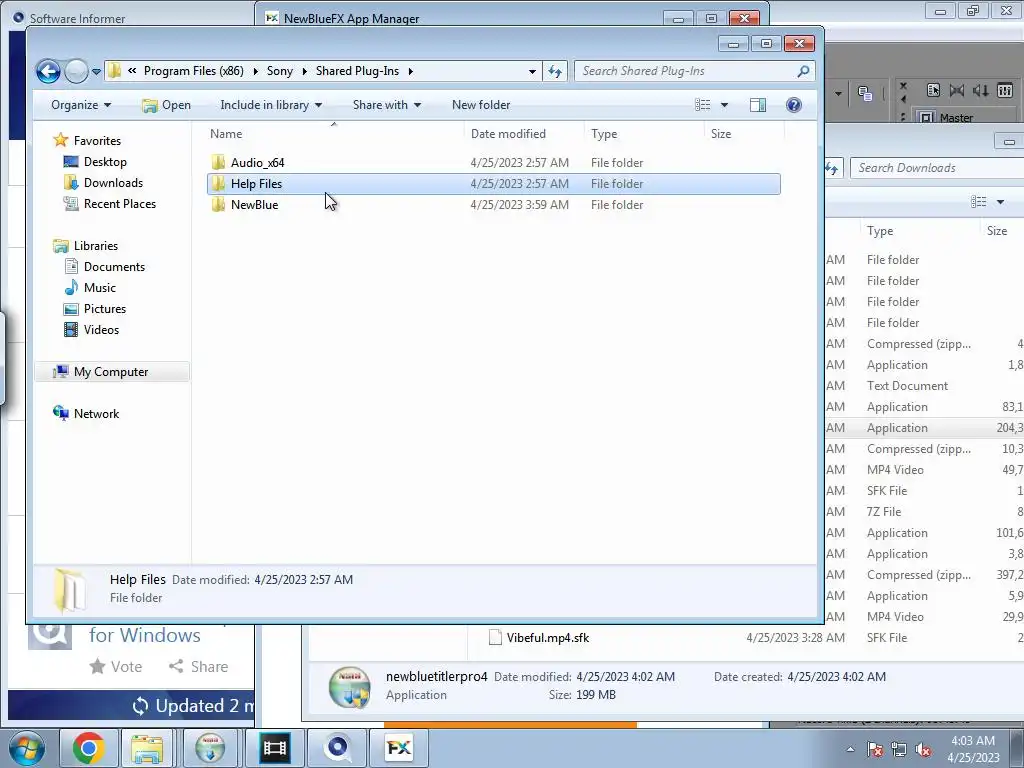Open Documents library
Image resolution: width=1024 pixels, height=768 pixels.
pos(114,266)
